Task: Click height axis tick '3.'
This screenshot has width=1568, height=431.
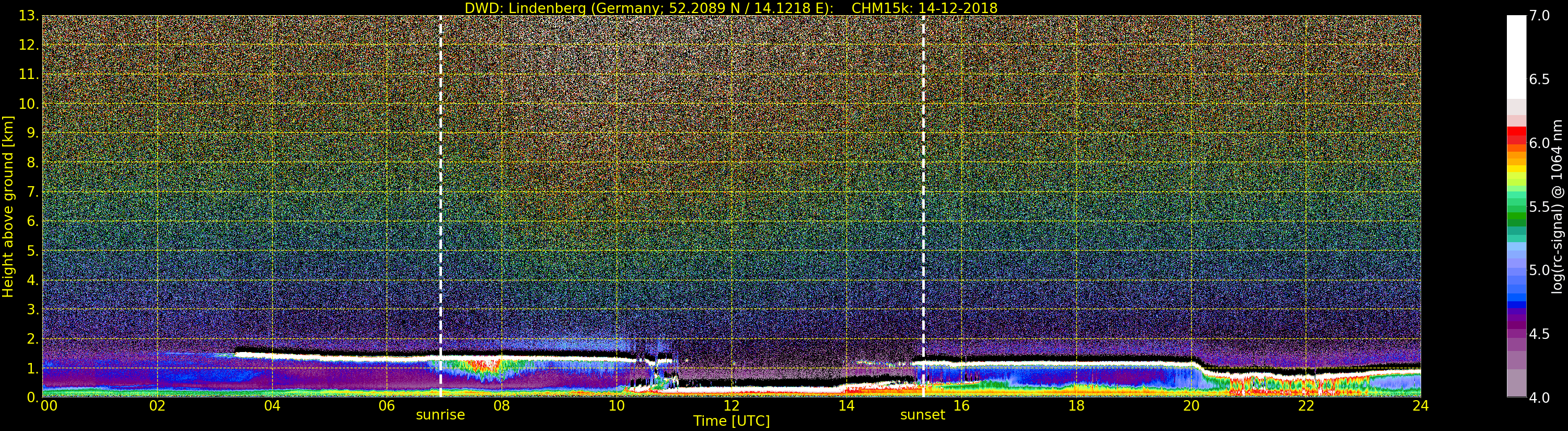Action: [32, 310]
